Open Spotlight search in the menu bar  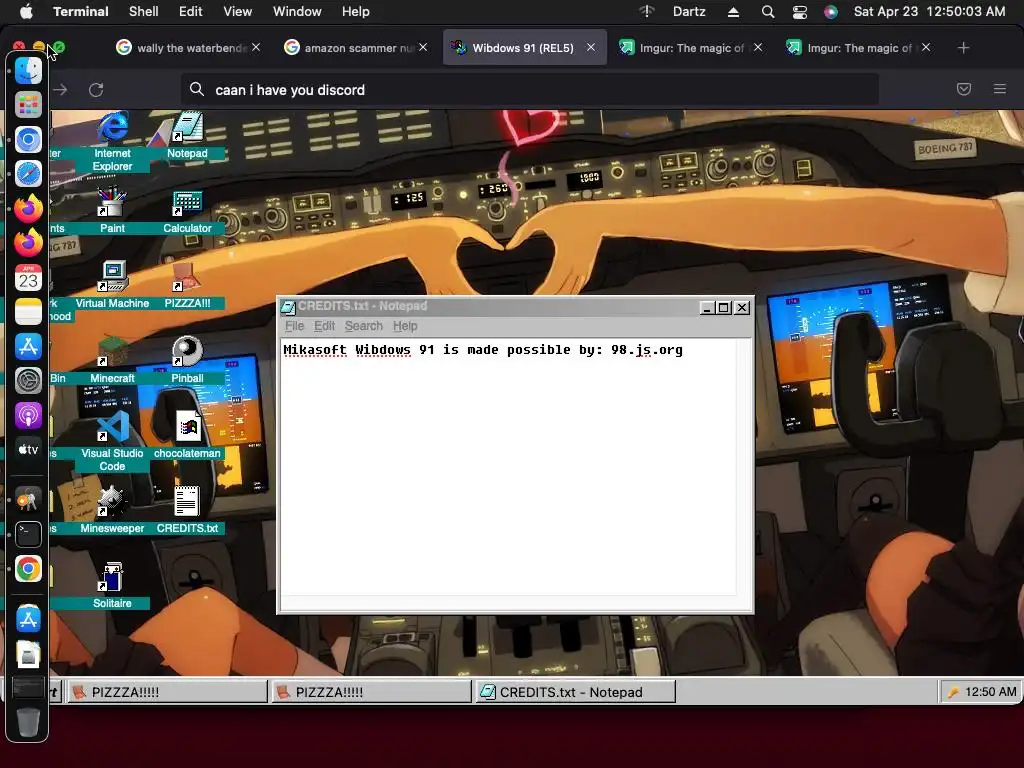pos(767,12)
